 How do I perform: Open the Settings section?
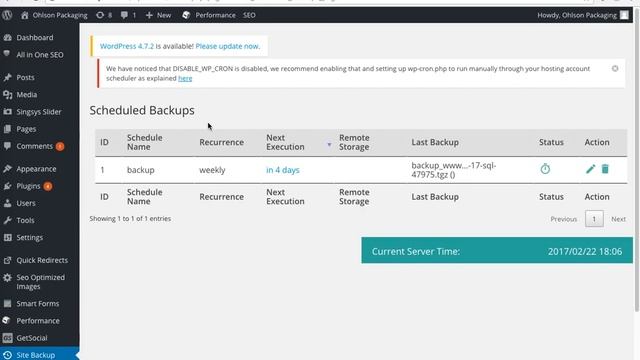tap(29, 237)
